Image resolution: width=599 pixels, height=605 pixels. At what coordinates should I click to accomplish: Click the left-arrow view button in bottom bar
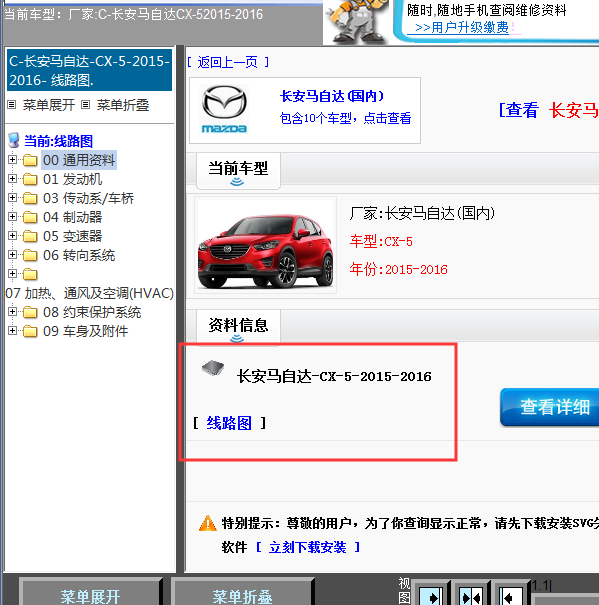click(510, 595)
